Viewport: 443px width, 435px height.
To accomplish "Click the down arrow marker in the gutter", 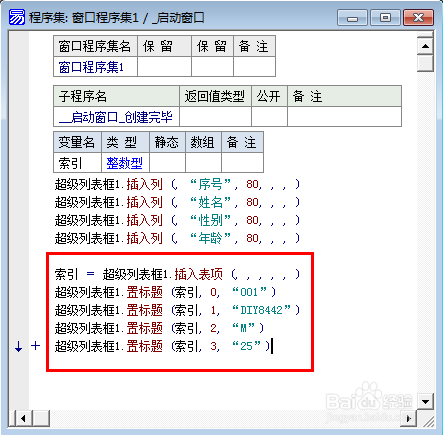I will [18, 346].
